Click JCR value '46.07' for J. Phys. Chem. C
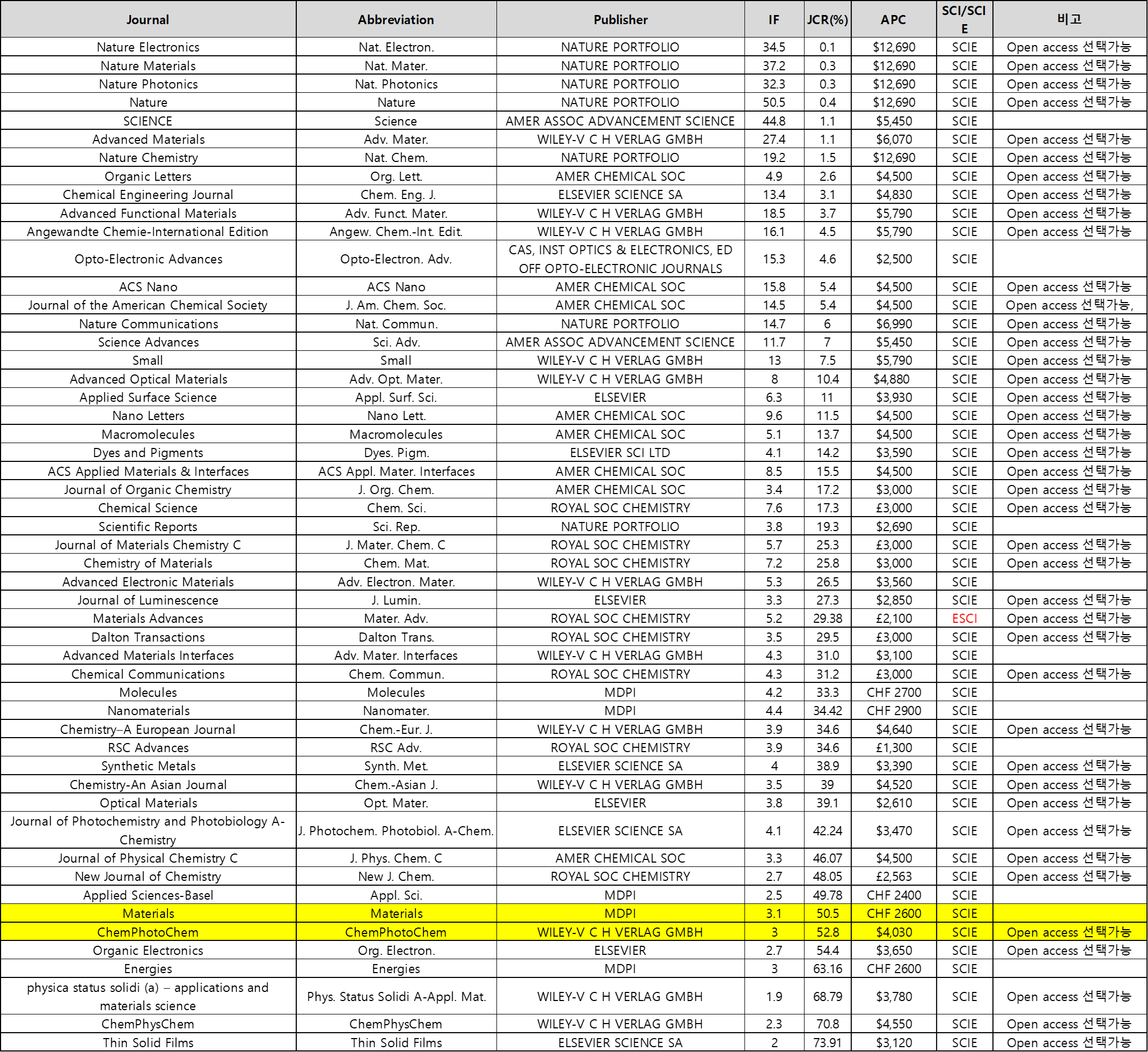This screenshot has height=1052, width=1148. pyautogui.click(x=828, y=858)
